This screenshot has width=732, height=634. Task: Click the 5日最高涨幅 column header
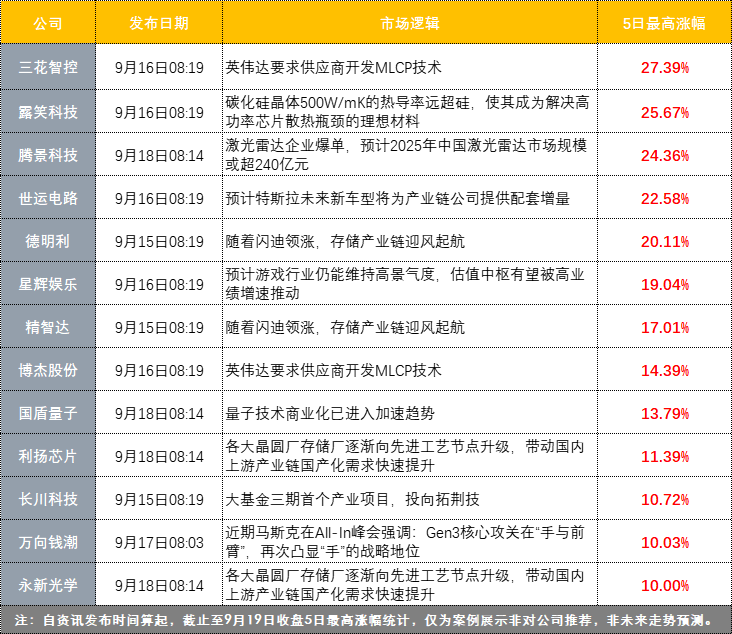pos(664,23)
